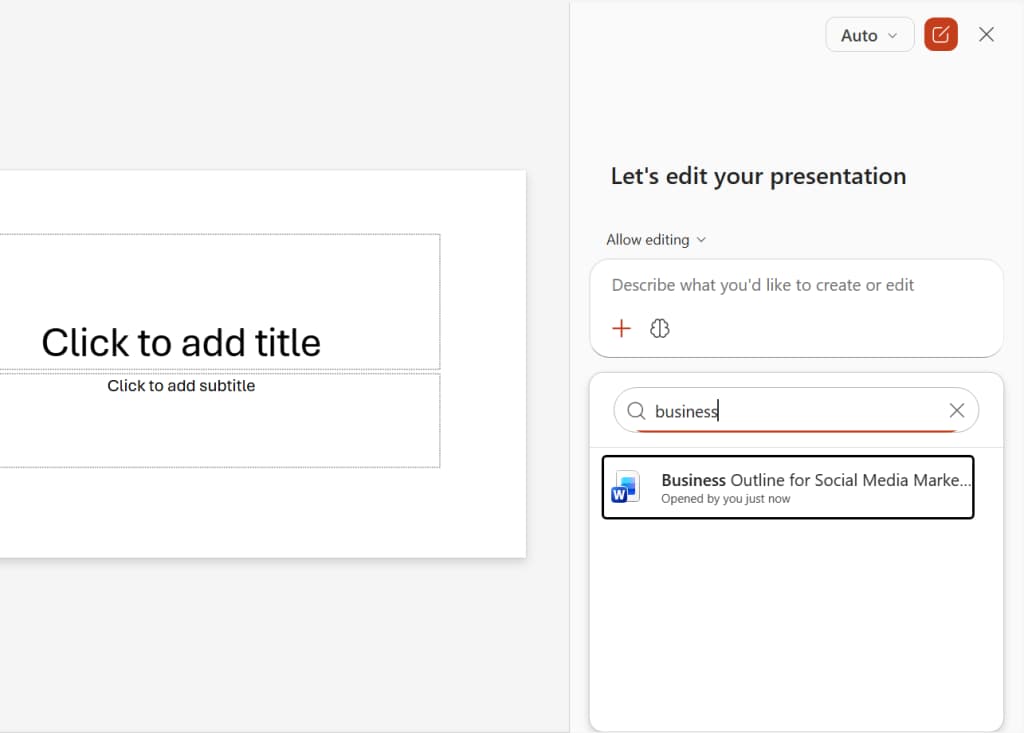Select the Business Outline for Social Media result

coord(788,487)
